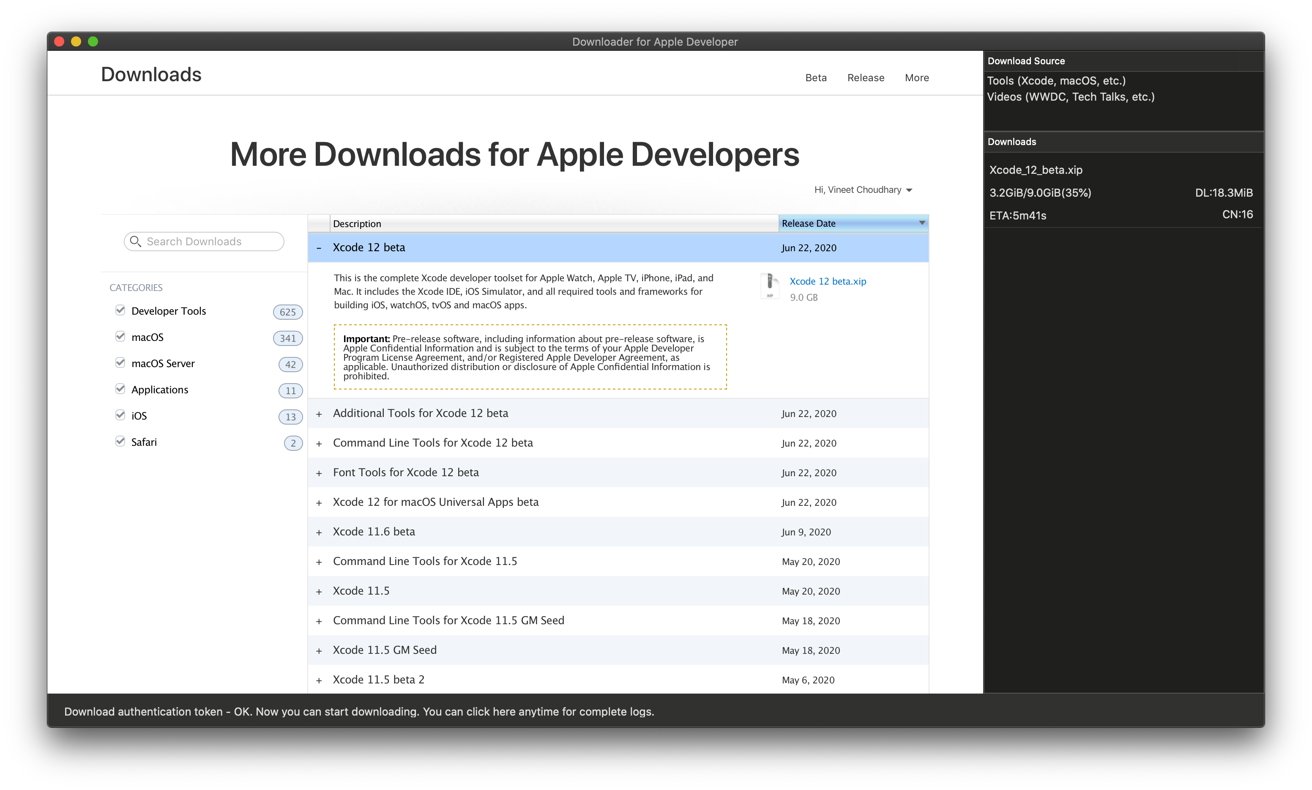Click the Downloads page title link

point(151,75)
